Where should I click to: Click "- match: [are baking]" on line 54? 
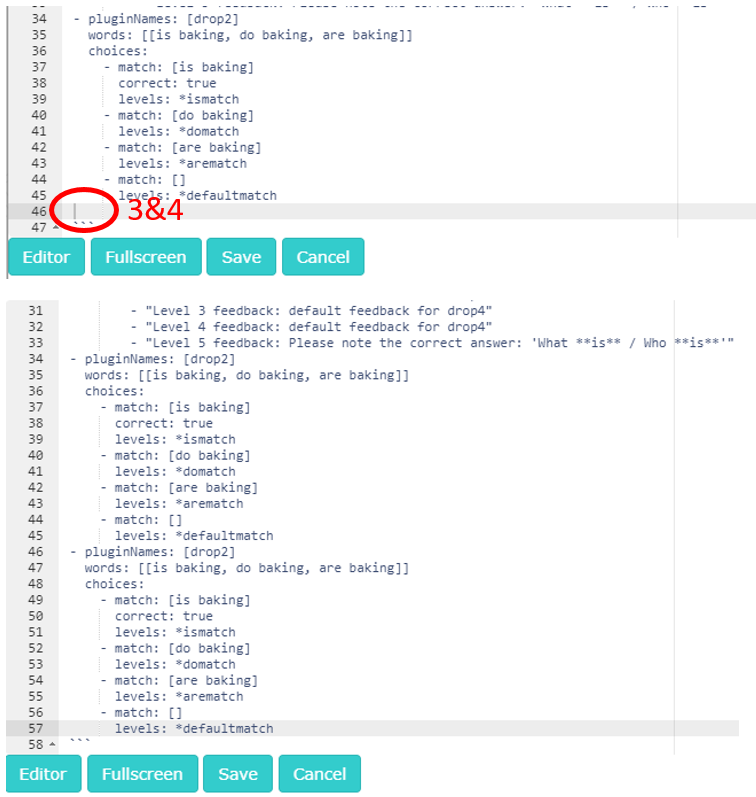[179, 681]
